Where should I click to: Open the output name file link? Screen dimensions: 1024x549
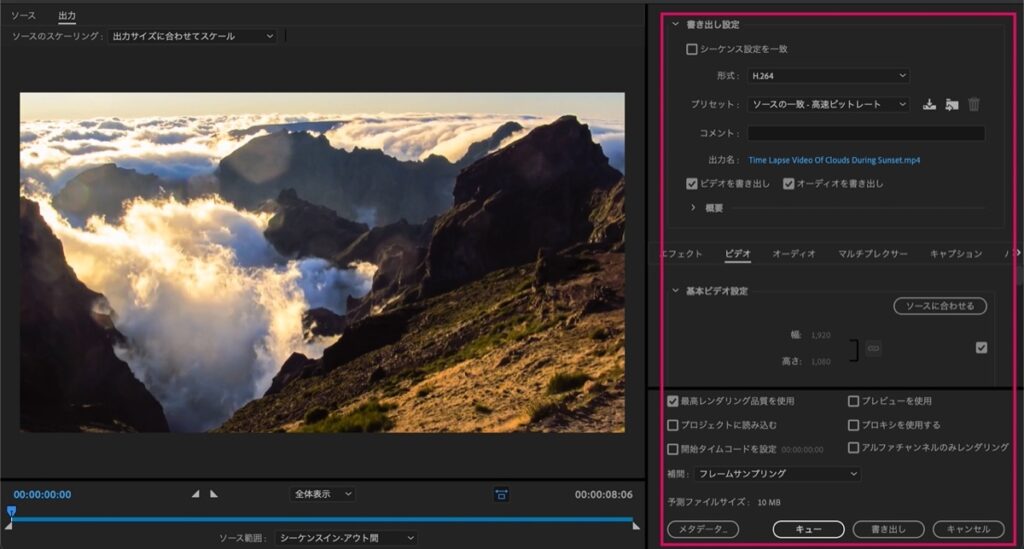pos(834,160)
